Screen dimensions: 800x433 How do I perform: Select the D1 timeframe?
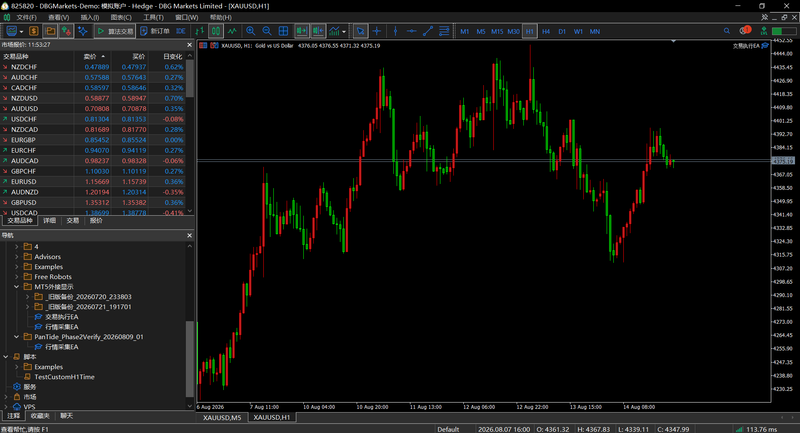click(x=562, y=32)
